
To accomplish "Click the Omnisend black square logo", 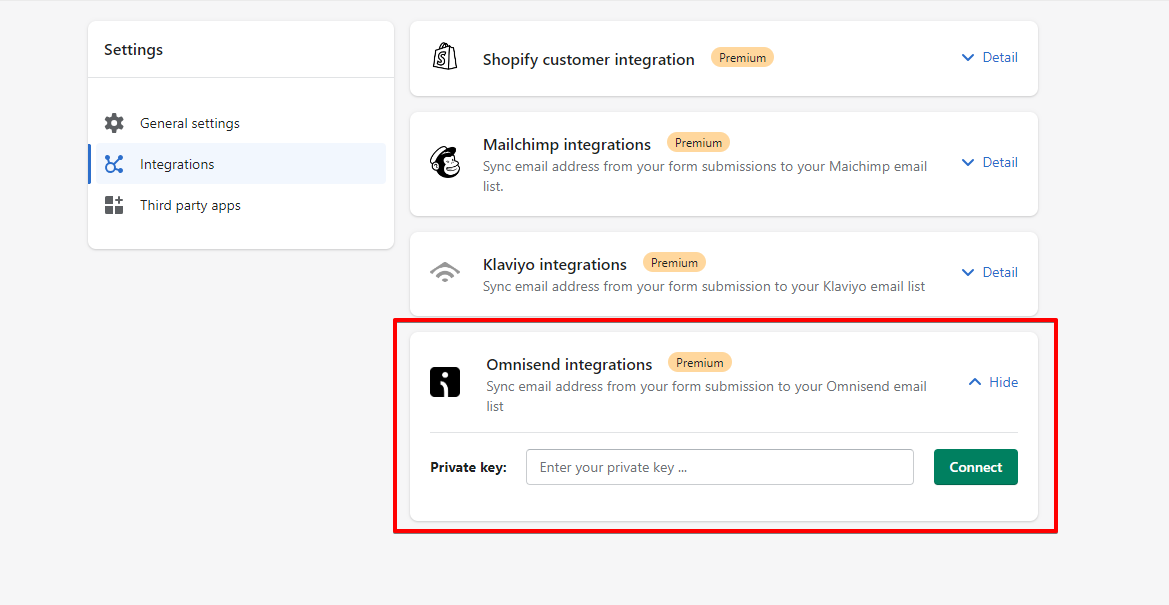I will 445,382.
